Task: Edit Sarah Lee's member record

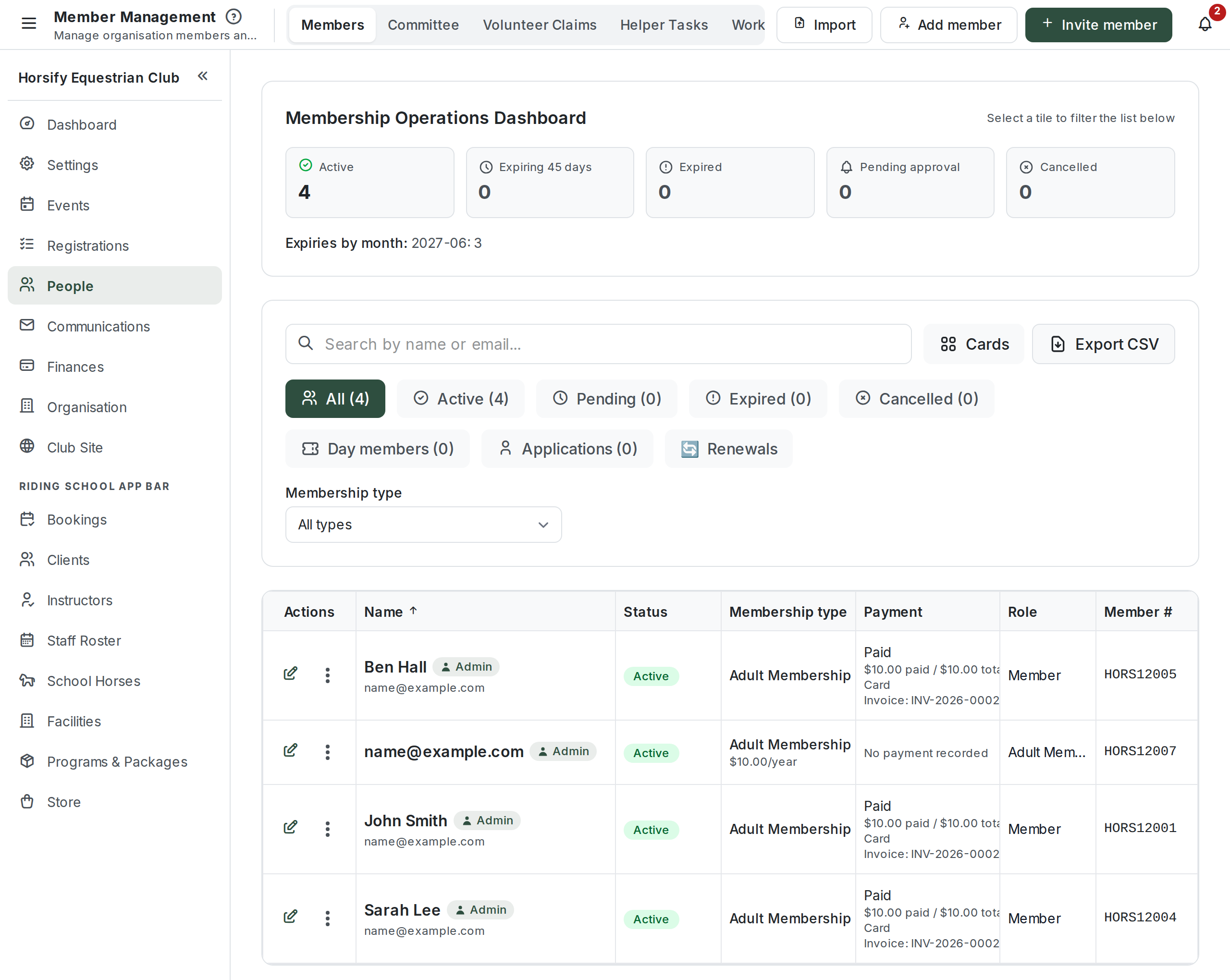Action: (x=290, y=917)
